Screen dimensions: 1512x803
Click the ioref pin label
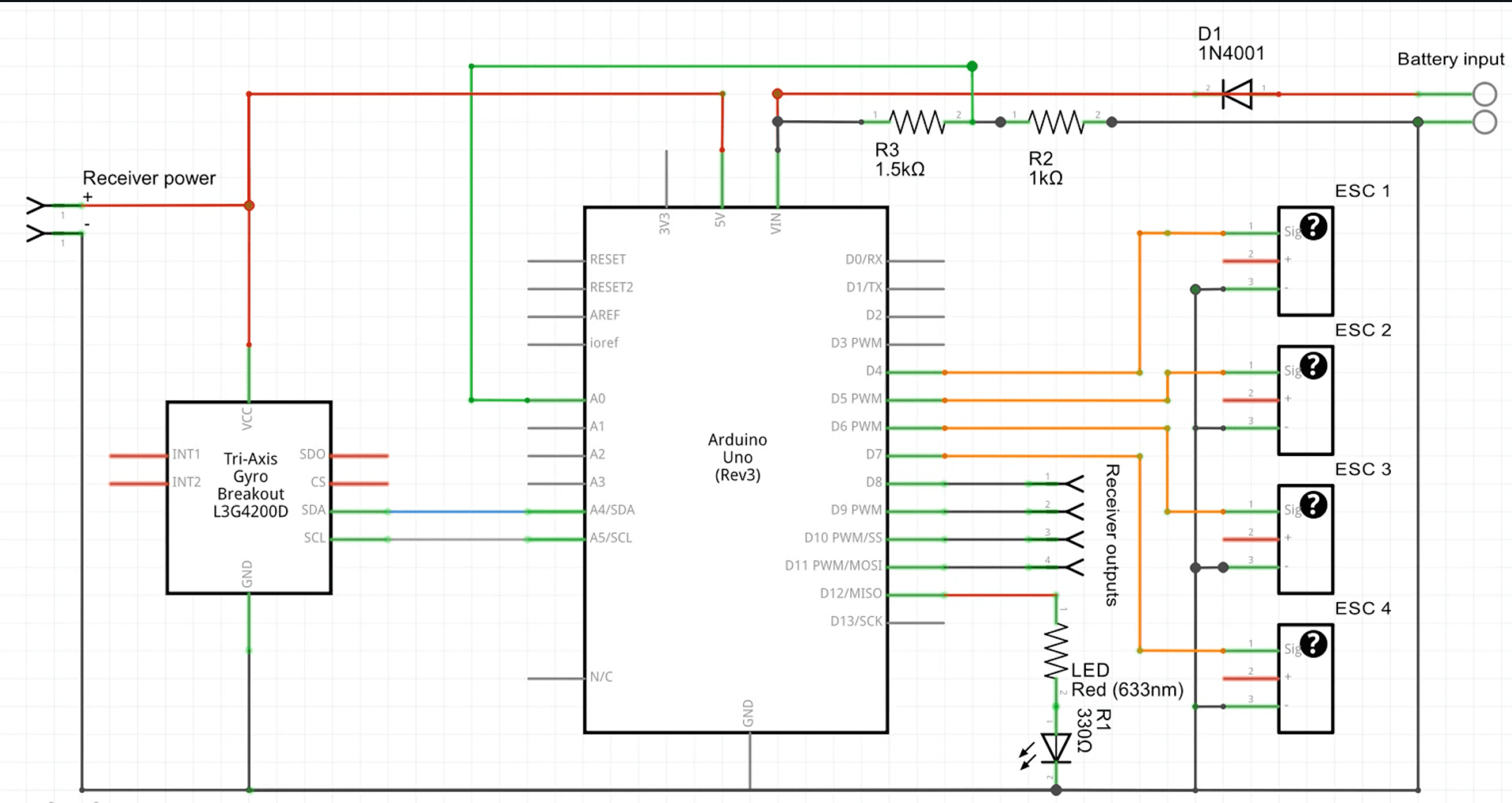point(604,343)
